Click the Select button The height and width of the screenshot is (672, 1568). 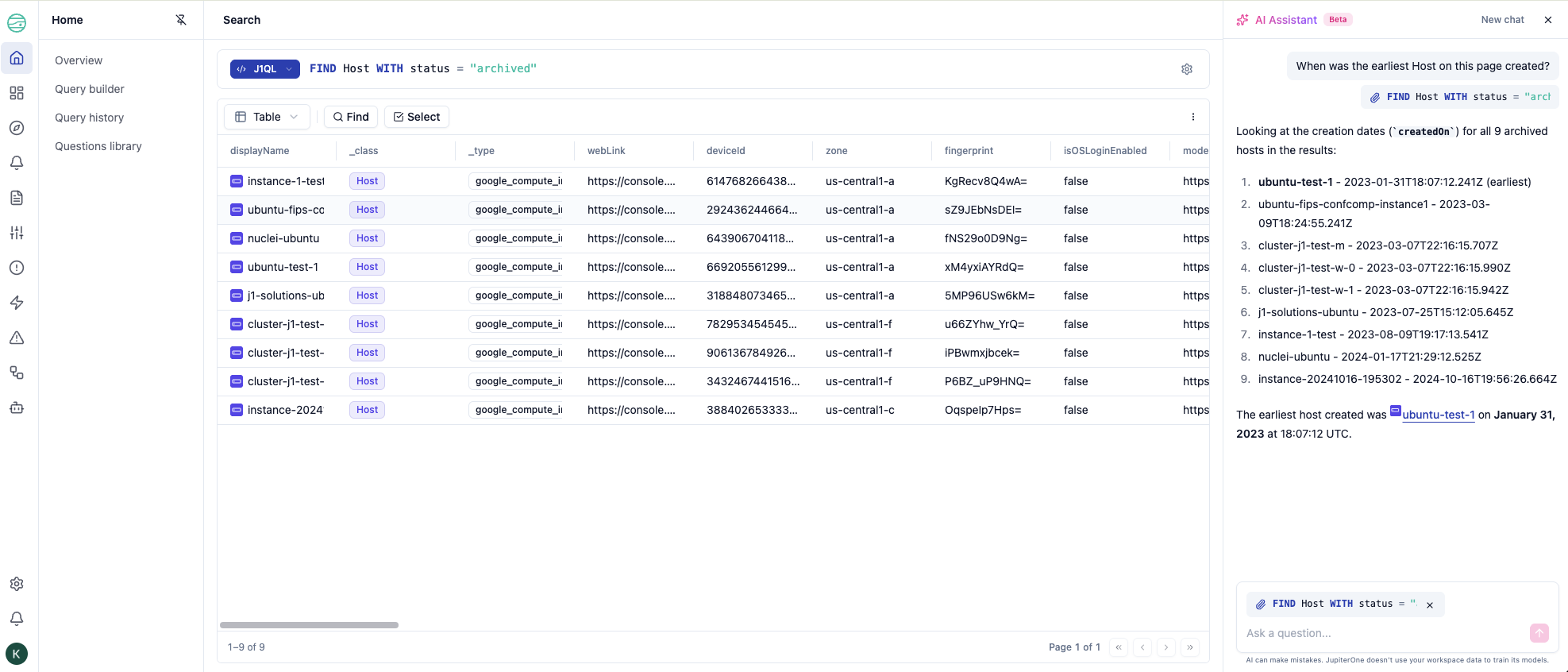click(x=417, y=117)
